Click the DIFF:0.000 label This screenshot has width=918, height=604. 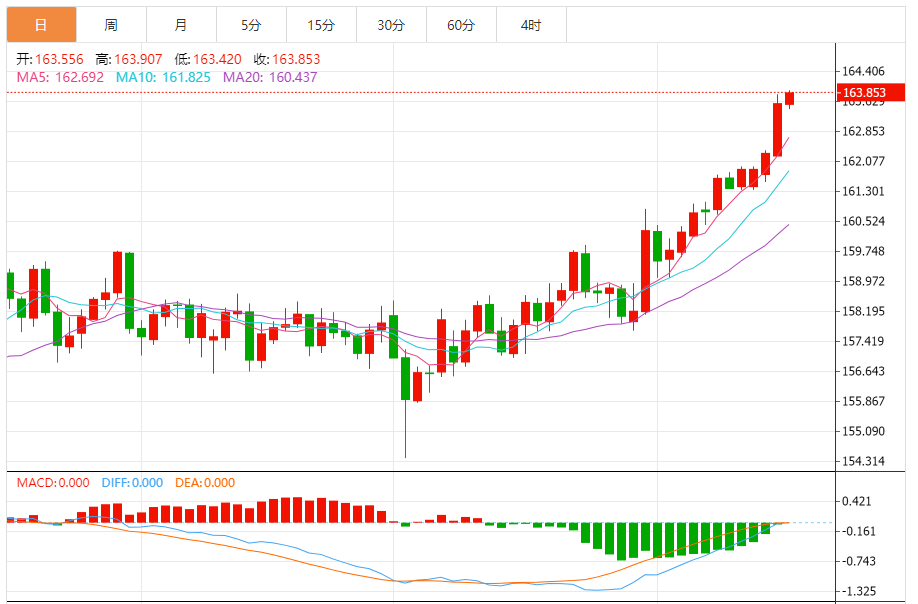point(132,483)
